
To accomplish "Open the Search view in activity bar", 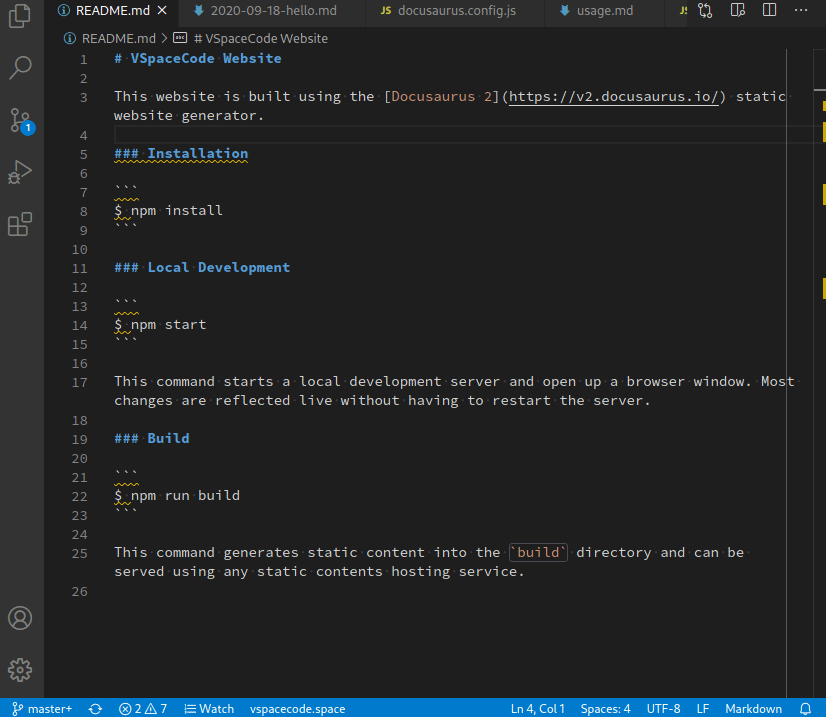I will (20, 67).
